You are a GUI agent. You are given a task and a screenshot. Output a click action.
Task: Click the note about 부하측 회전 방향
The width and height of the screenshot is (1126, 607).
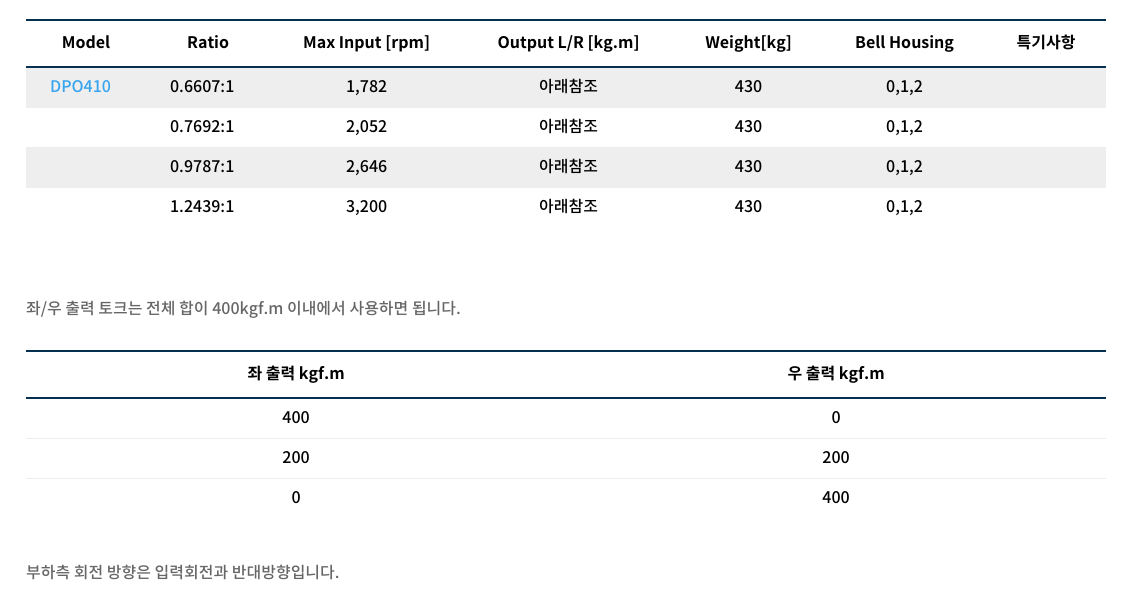coord(183,573)
